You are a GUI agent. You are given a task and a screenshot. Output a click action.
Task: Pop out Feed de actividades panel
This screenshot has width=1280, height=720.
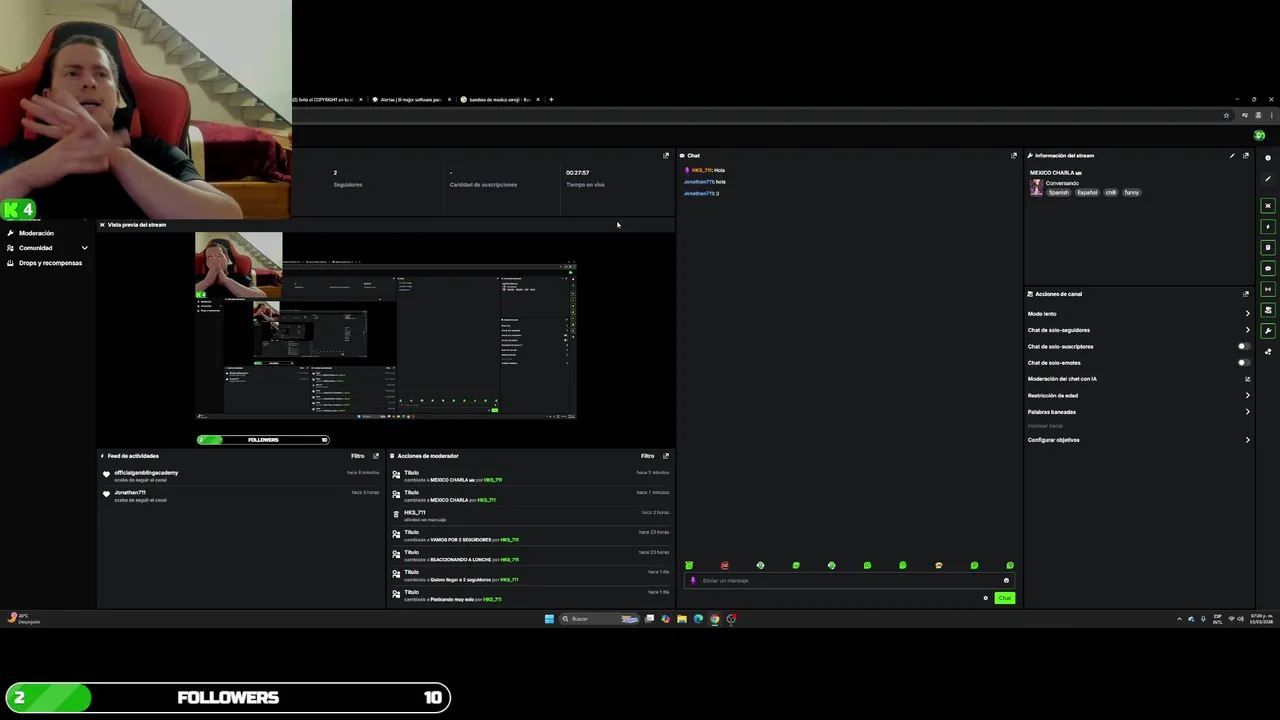click(376, 456)
